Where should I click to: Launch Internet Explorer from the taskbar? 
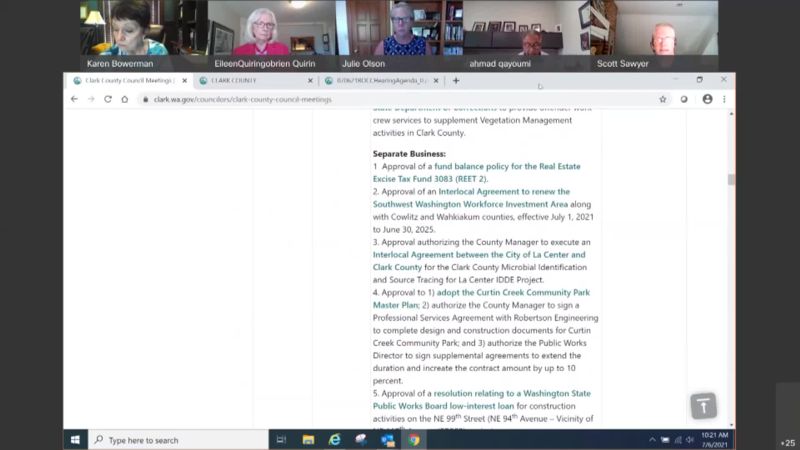334,439
